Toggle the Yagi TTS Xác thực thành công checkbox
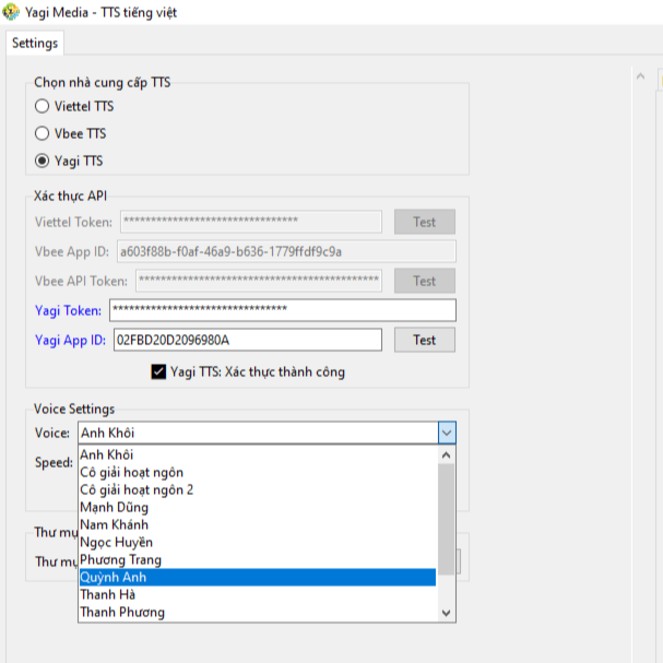Image resolution: width=663 pixels, height=663 pixels. (x=159, y=372)
